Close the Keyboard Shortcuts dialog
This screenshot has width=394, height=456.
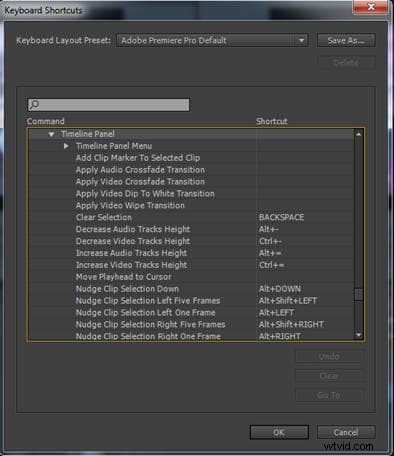[371, 7]
